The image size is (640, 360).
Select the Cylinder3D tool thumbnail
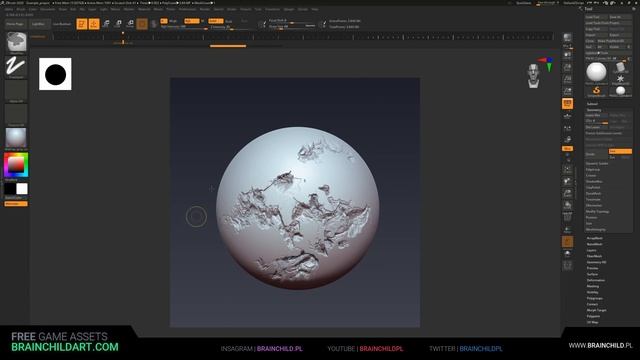point(620,67)
